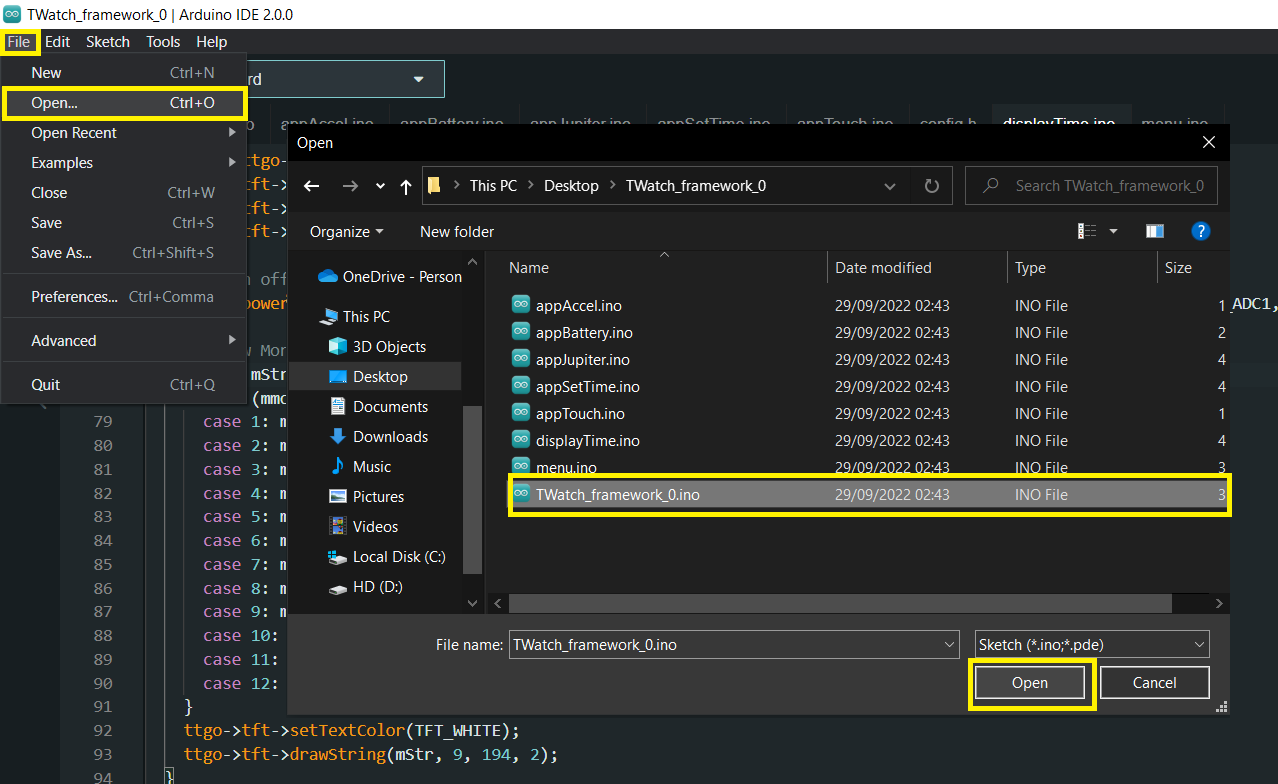Open recent locations chevron beside Forward arrow
Image resolution: width=1278 pixels, height=784 pixels.
380,186
